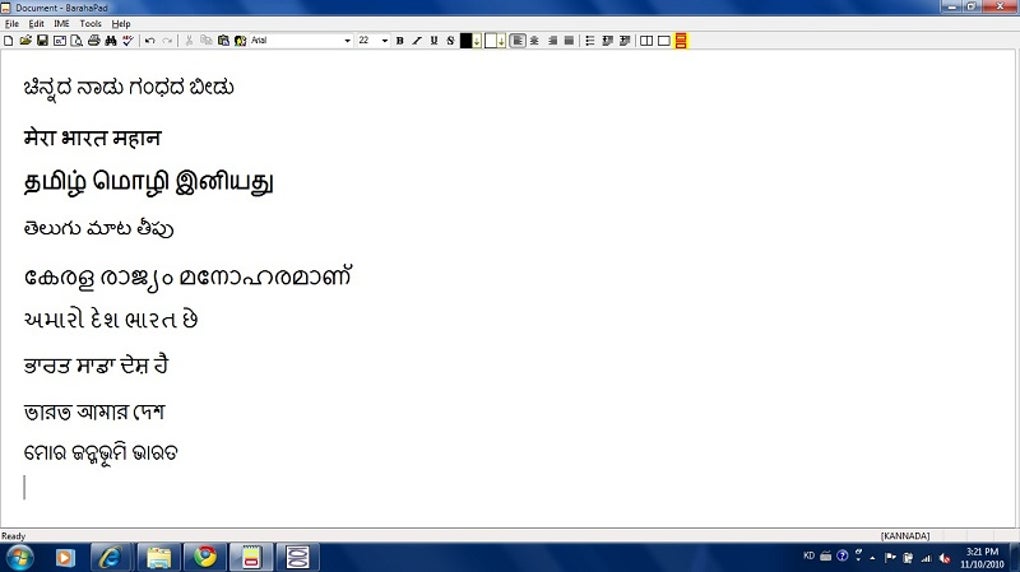Toggle left text alignment
The width and height of the screenshot is (1020, 572).
click(517, 40)
